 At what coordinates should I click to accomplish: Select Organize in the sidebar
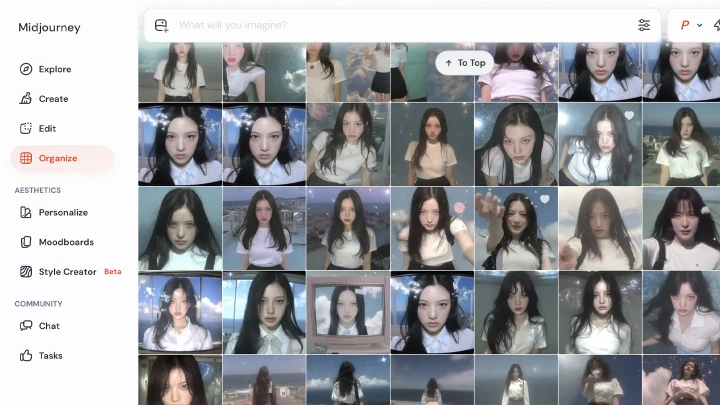click(62, 158)
